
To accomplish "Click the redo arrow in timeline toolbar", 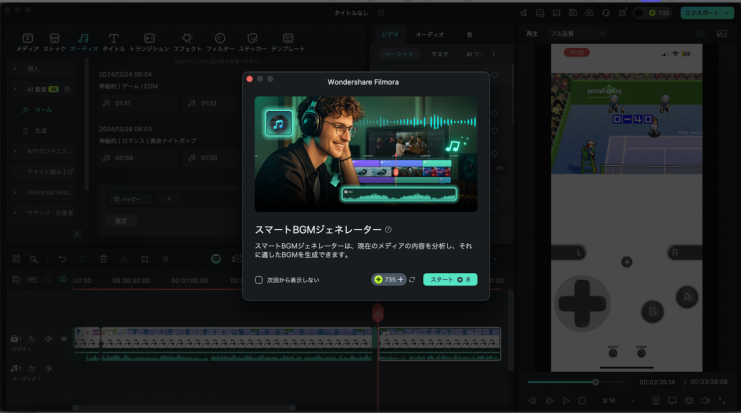I will [x=83, y=259].
